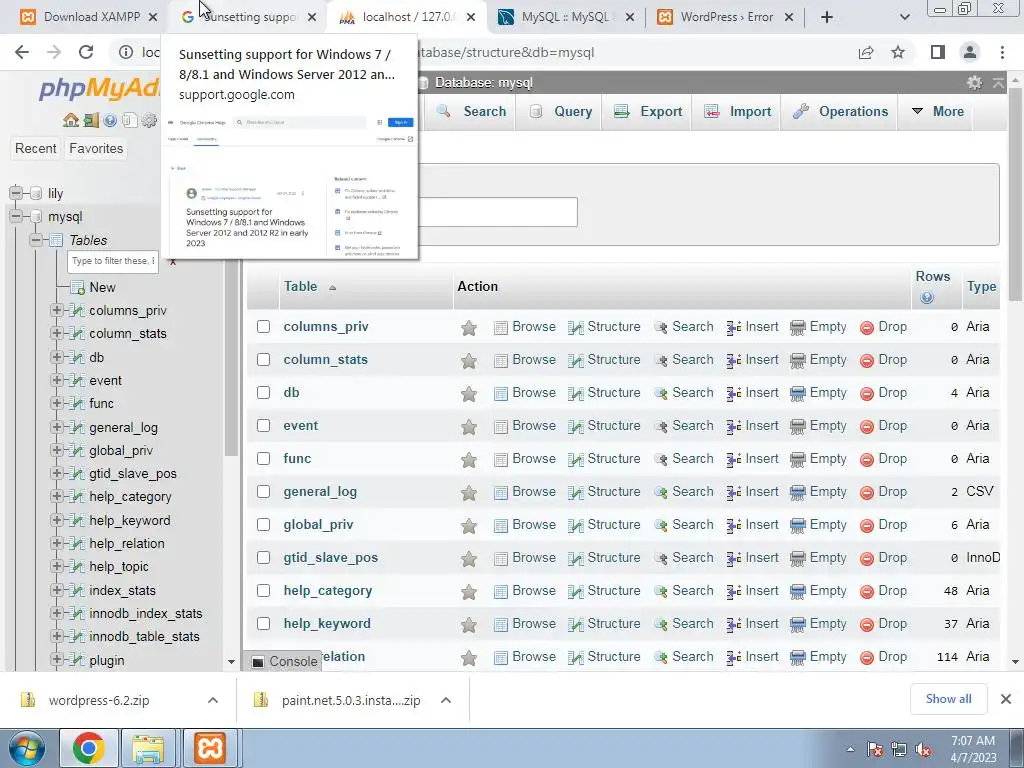1024x768 pixels.
Task: Open Structure for the event table
Action: click(604, 426)
